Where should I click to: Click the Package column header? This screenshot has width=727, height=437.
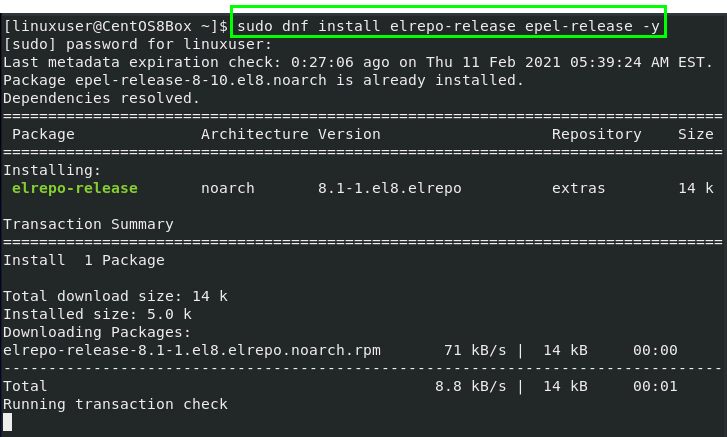[43, 134]
